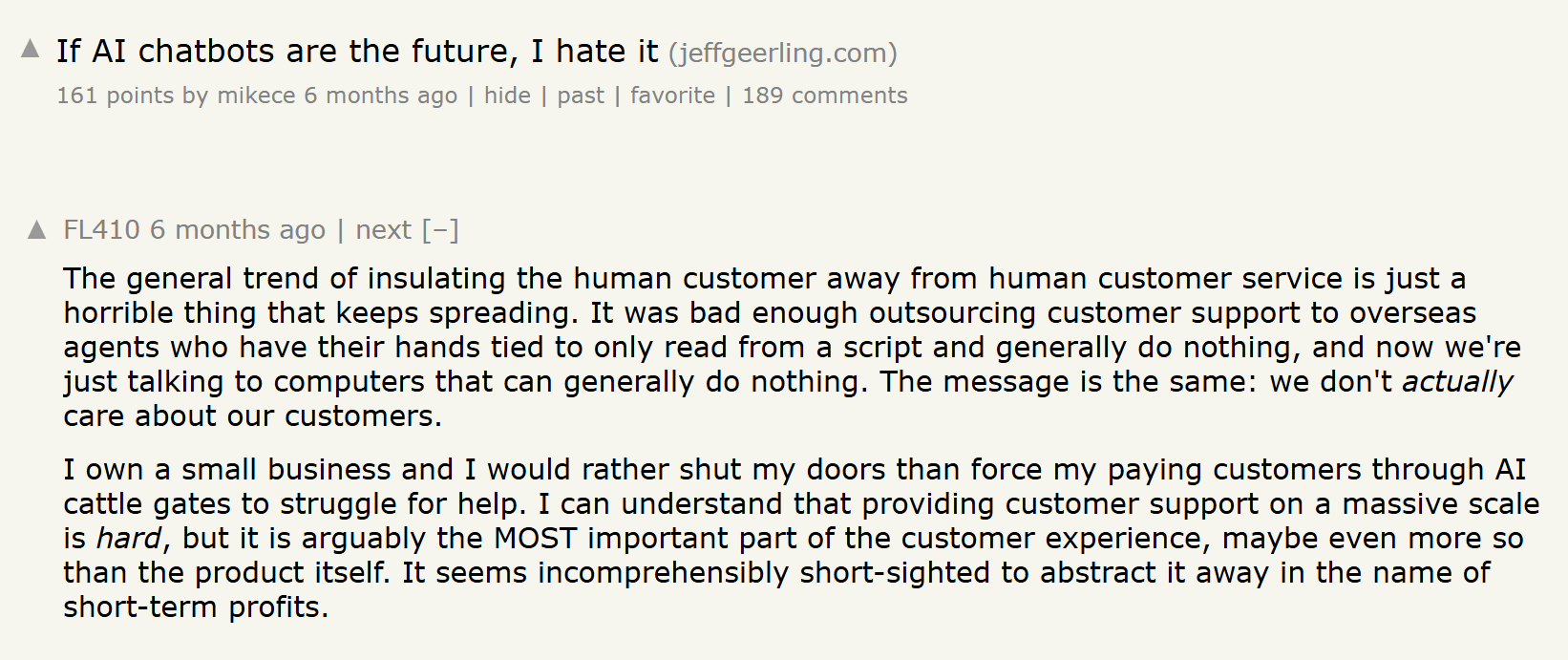View submitter mikece's profile
1568x660 pixels.
click(256, 96)
